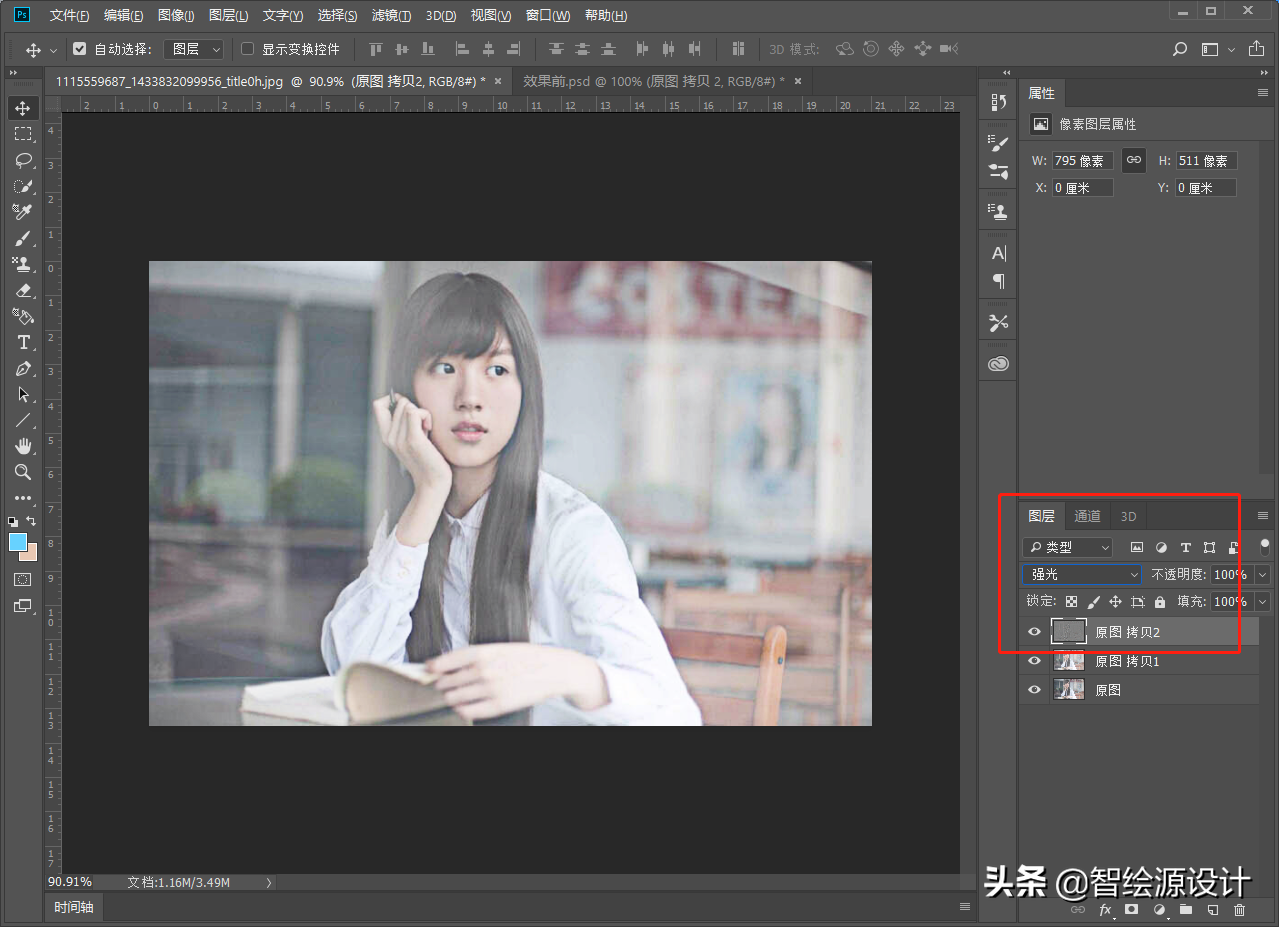Click the blue foreground color swatch

tap(18, 542)
